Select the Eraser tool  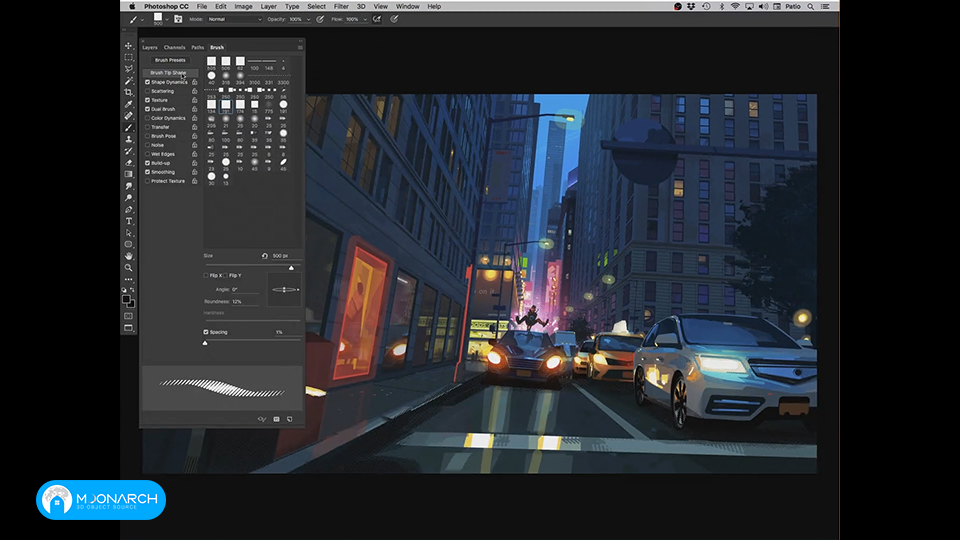click(x=129, y=162)
